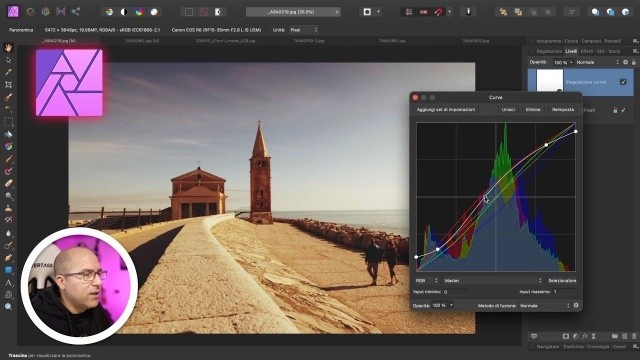Toggle visibility of the Curves adjustment layer
640x360 pixels.
(x=623, y=82)
